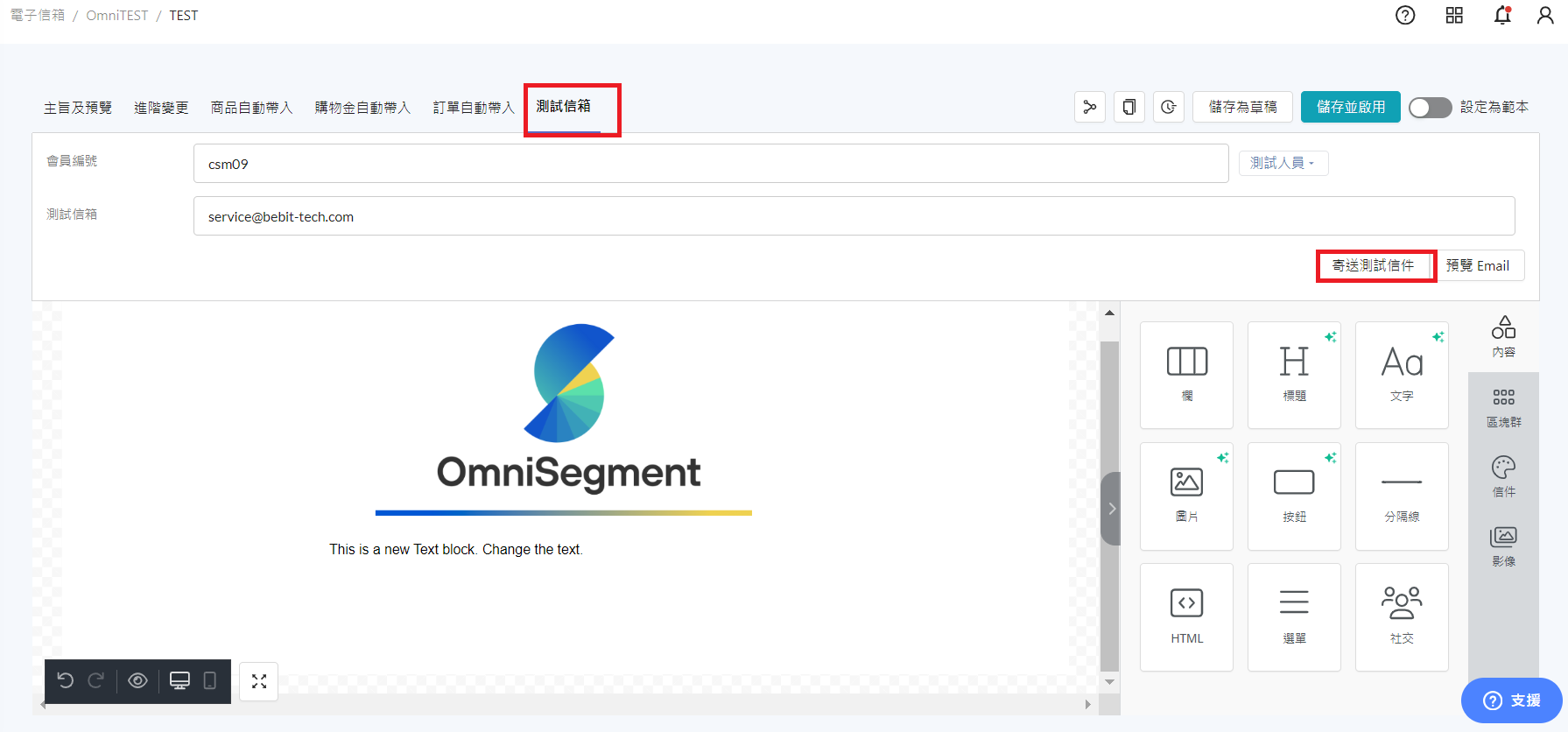Click the vertical scrollbar down arrow
The height and width of the screenshot is (732, 1568).
click(x=1109, y=682)
